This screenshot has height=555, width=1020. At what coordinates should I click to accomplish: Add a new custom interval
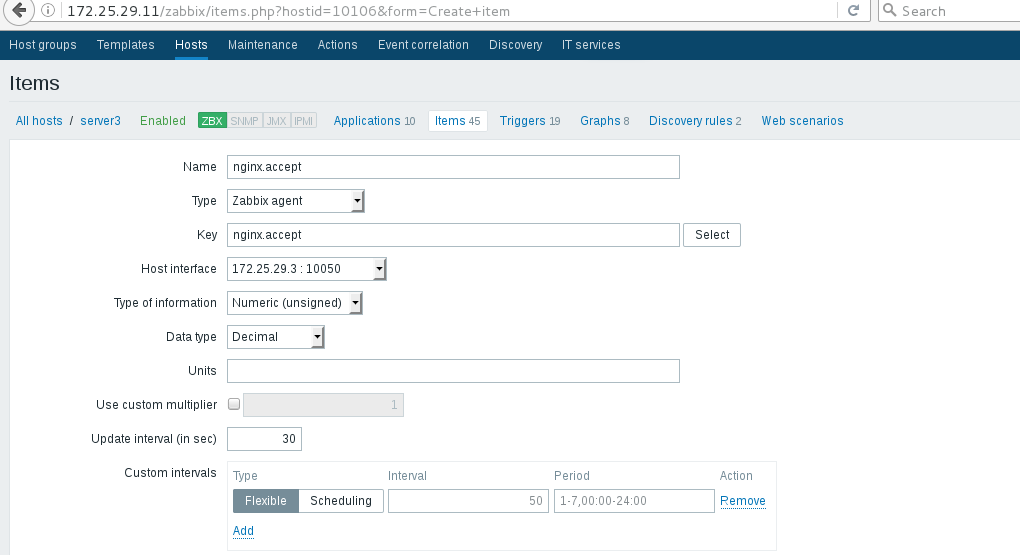(x=243, y=530)
